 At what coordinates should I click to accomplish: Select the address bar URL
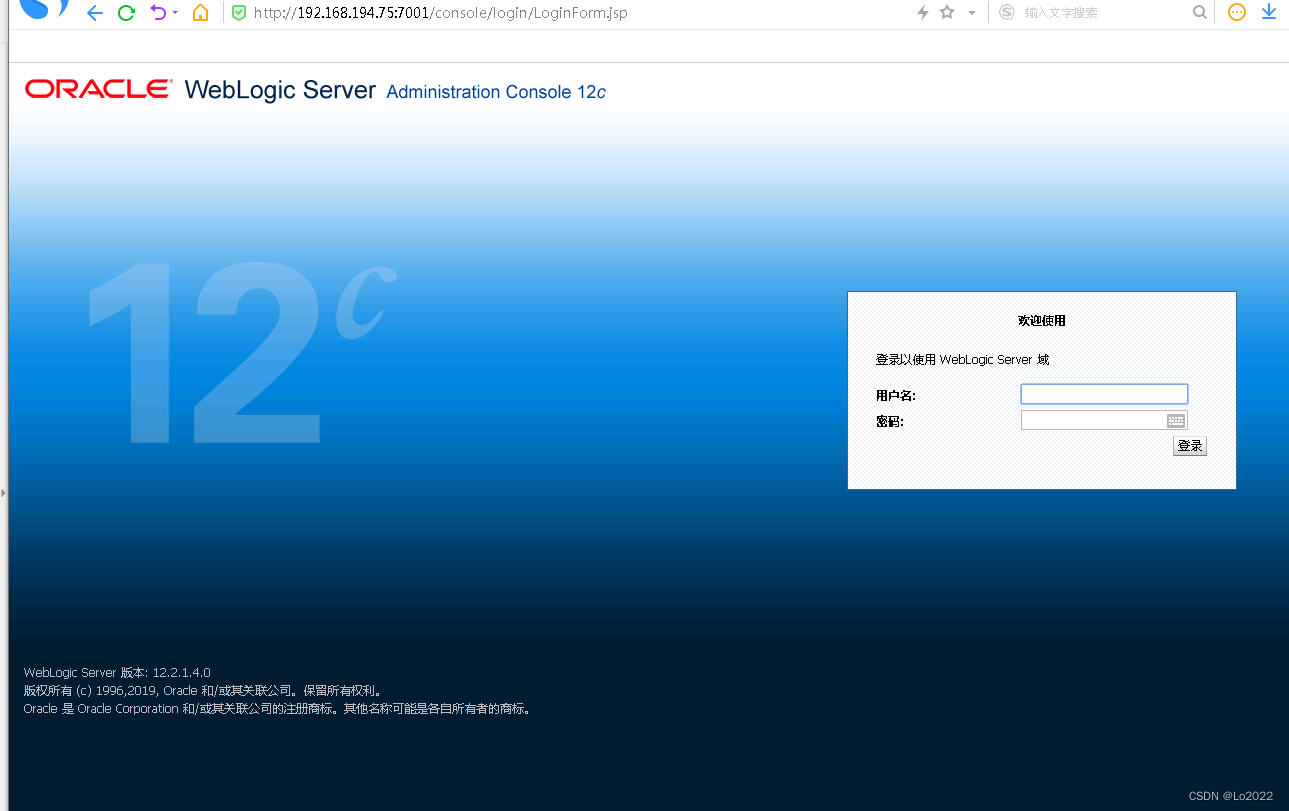[441, 13]
